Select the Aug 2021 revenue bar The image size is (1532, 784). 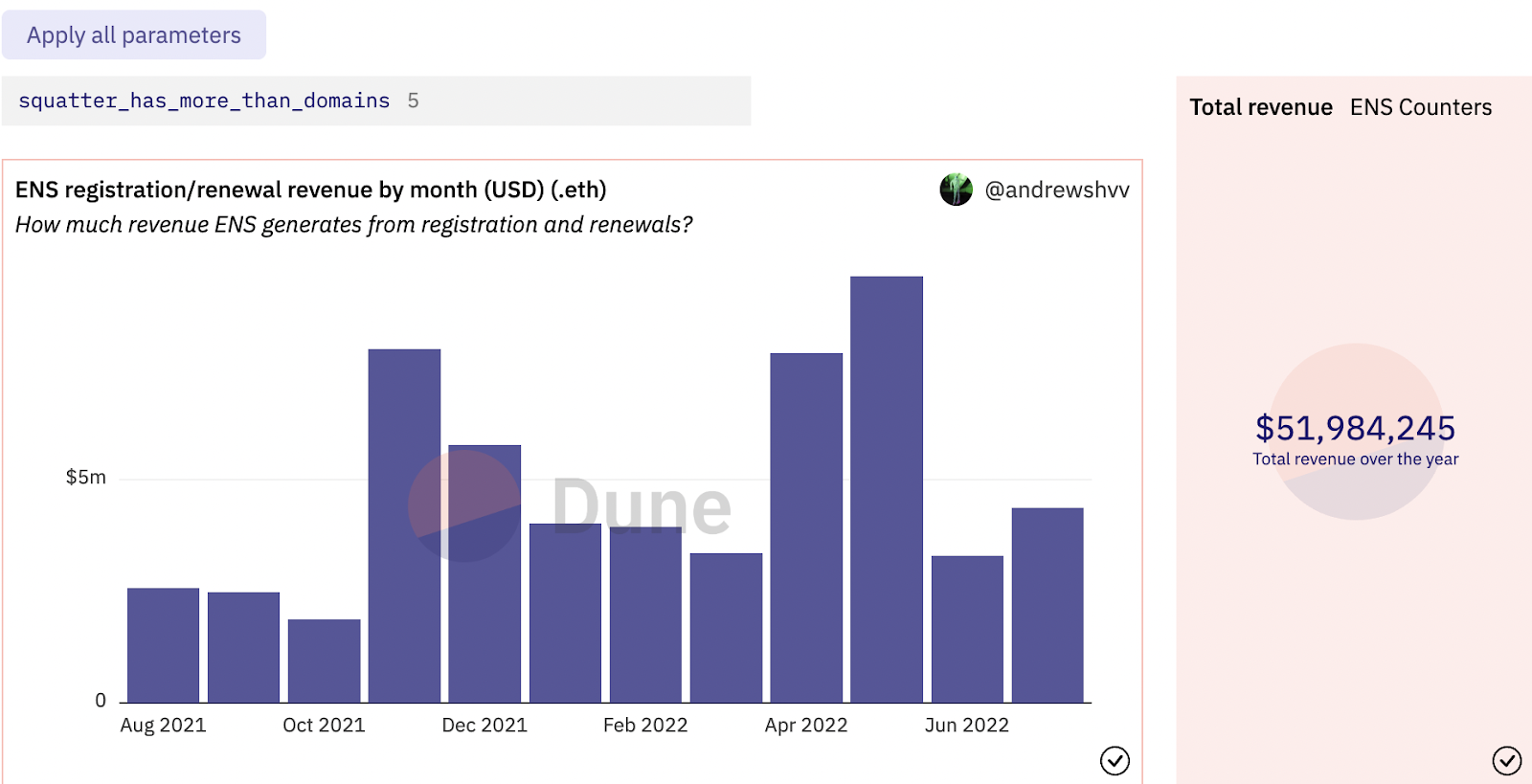[164, 645]
